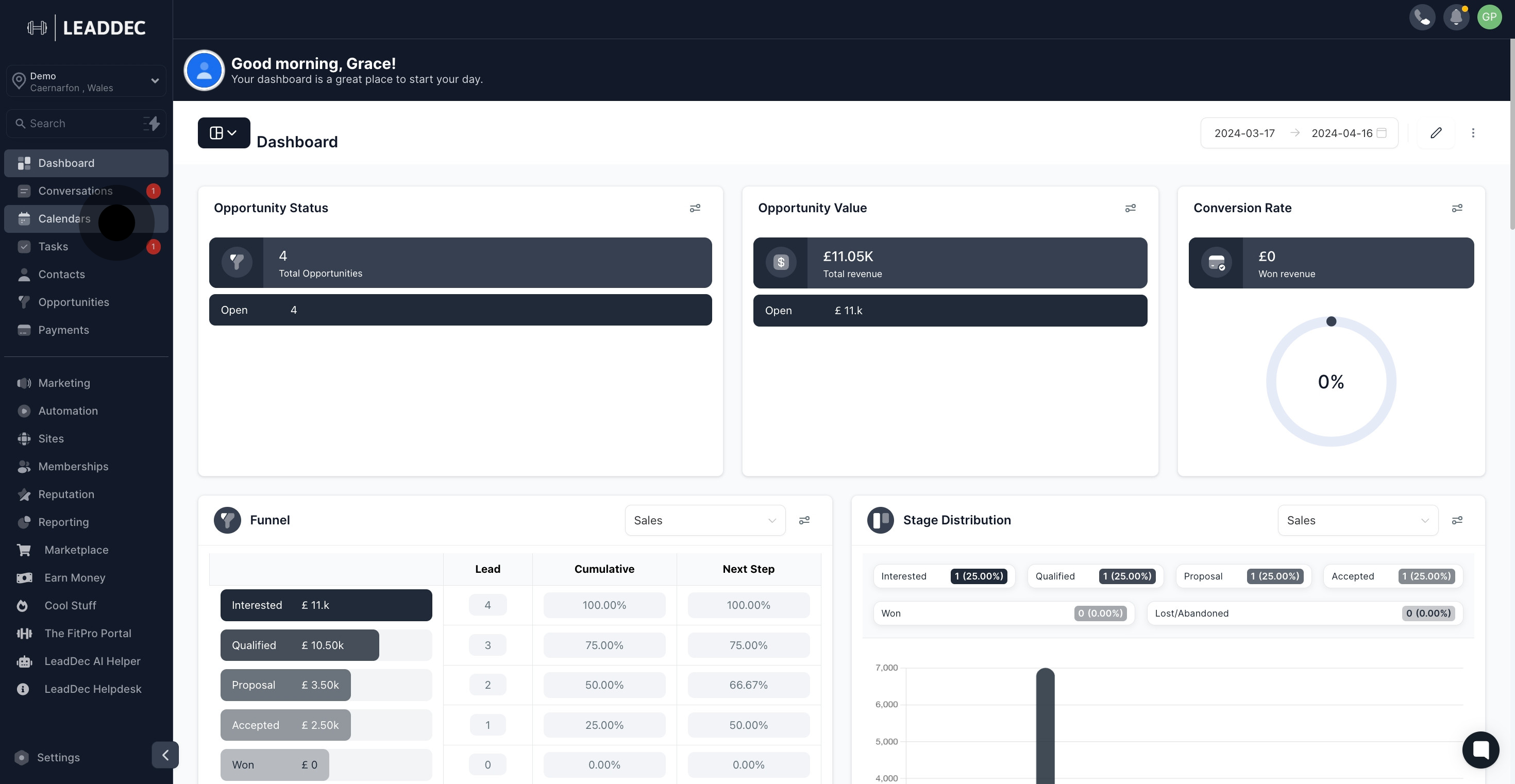The width and height of the screenshot is (1515, 784).
Task: Click the Stage Distribution header icon
Action: coord(881,520)
